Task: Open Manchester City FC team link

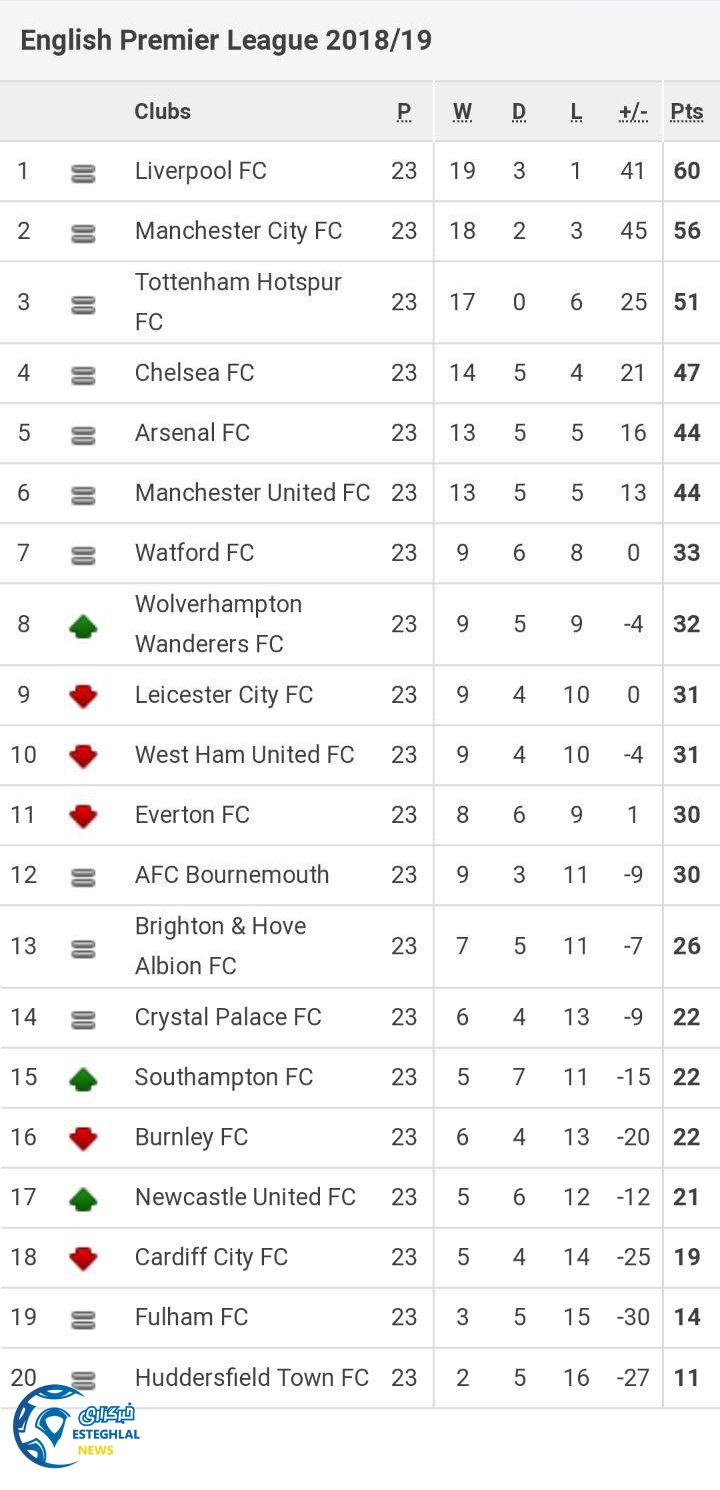Action: click(238, 231)
